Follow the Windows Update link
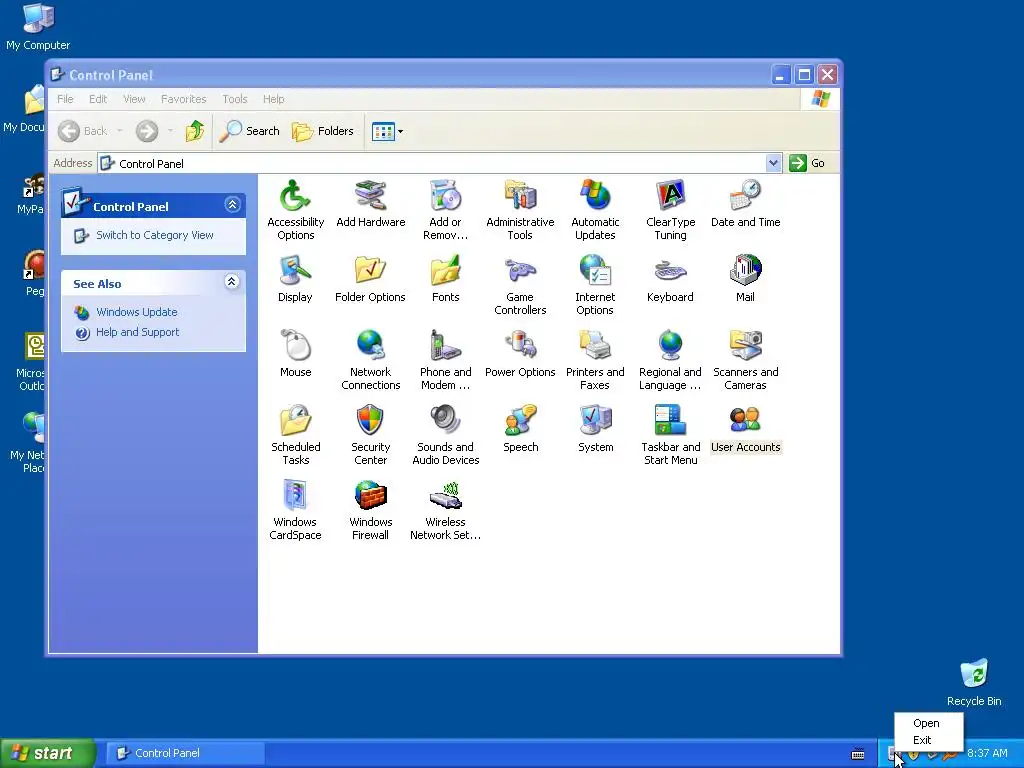This screenshot has width=1024, height=768. point(136,312)
